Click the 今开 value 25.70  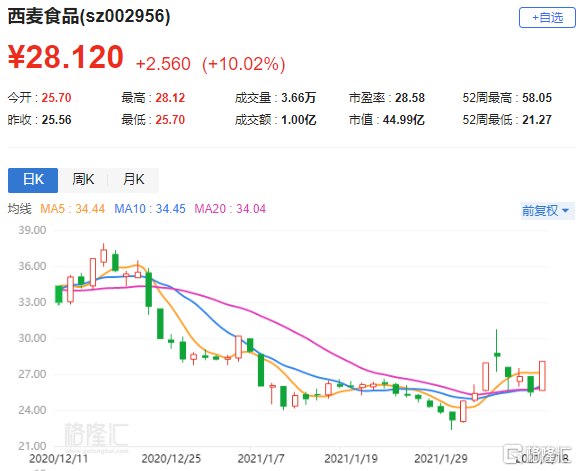click(56, 98)
